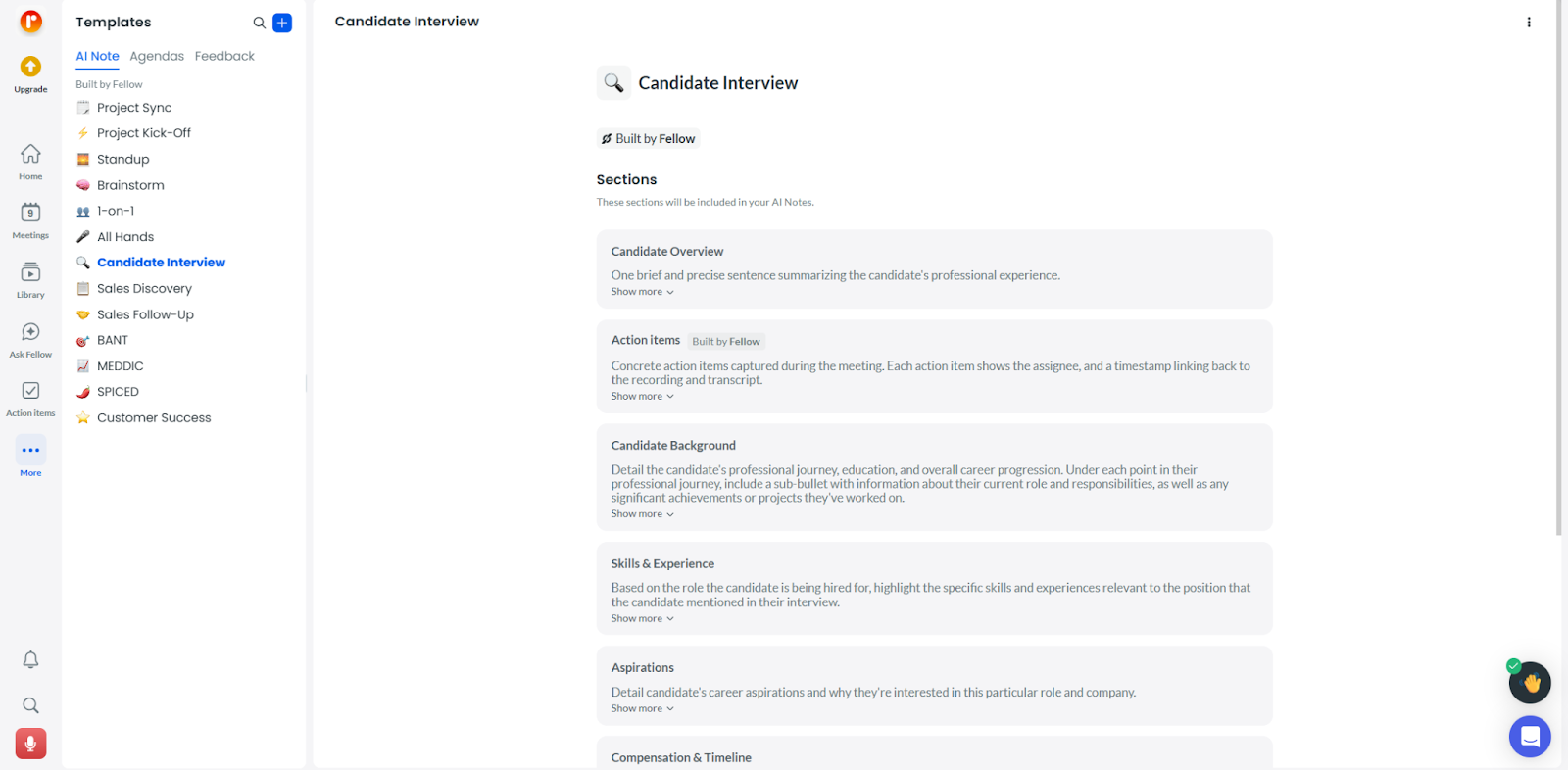The image size is (1568, 770).
Task: Select the Sales Discovery template
Action: pyautogui.click(x=144, y=289)
